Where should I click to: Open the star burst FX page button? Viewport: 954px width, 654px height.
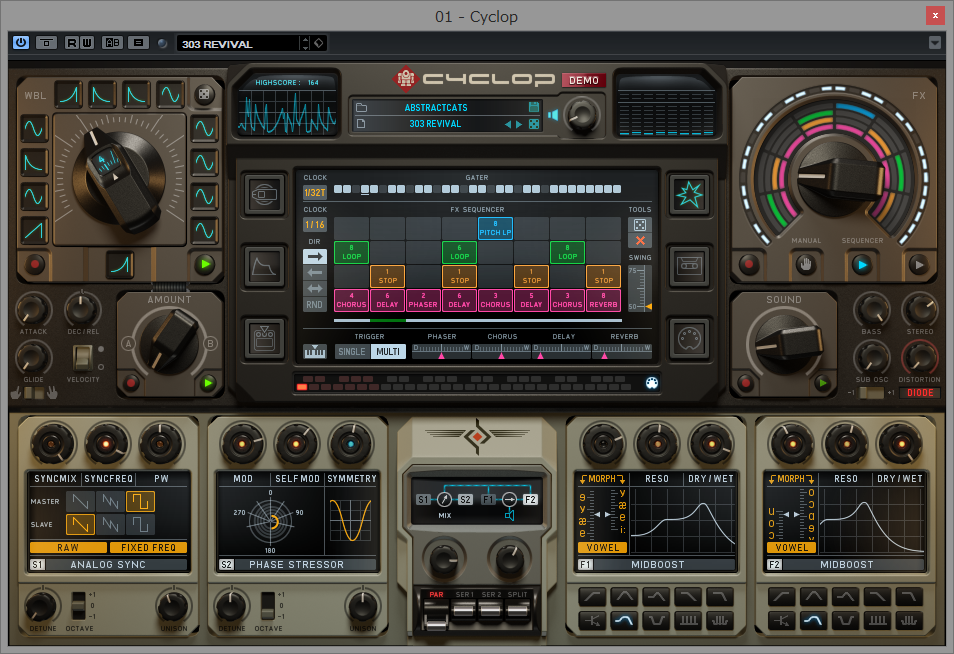[689, 195]
